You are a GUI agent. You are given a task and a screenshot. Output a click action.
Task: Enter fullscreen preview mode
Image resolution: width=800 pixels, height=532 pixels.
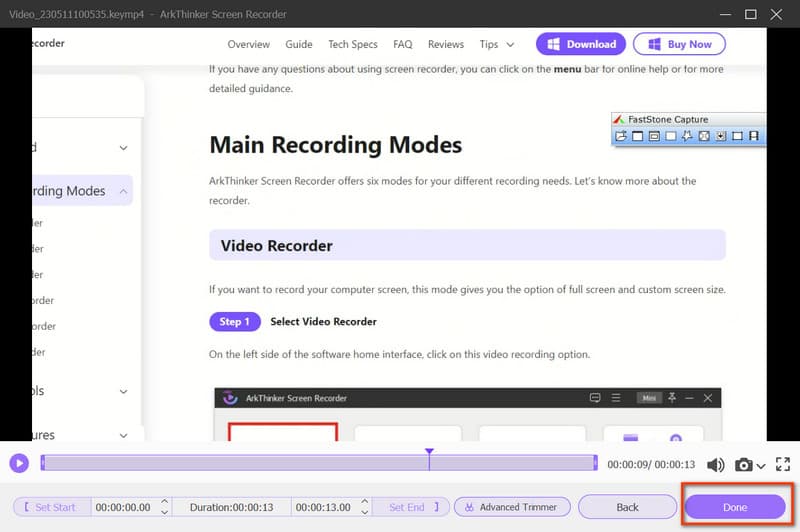click(x=783, y=464)
